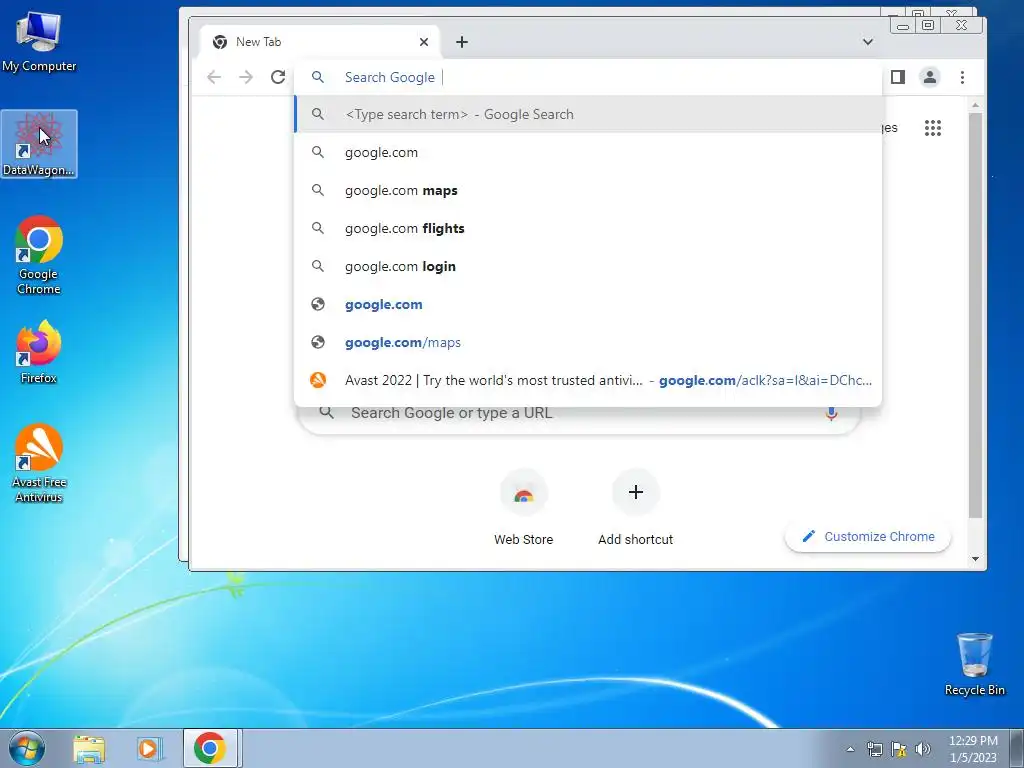The width and height of the screenshot is (1024, 768).
Task: Select the 'google.com flights' suggestion
Action: pos(588,229)
